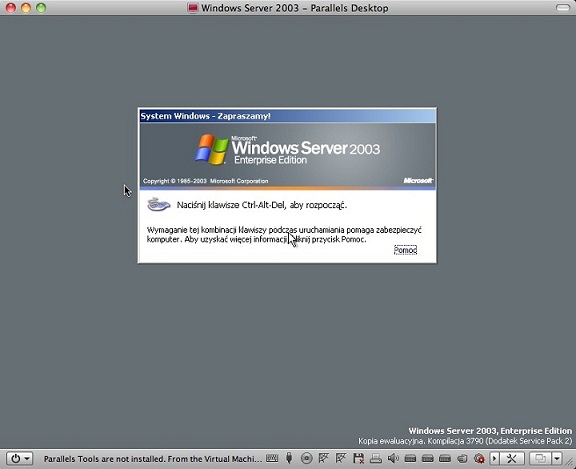Viewport: 576px width, 469px height.
Task: Click the printer icon in status bar
Action: tap(376, 458)
